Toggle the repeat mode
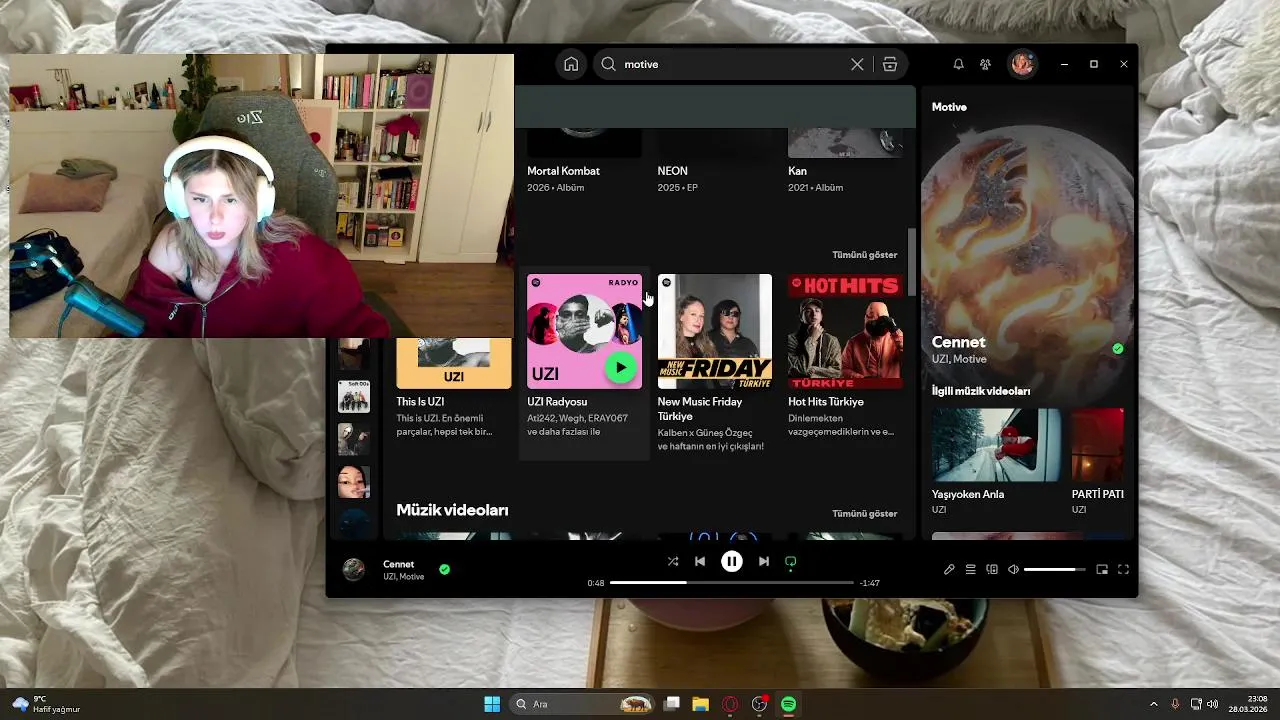This screenshot has width=1280, height=720. click(x=791, y=562)
